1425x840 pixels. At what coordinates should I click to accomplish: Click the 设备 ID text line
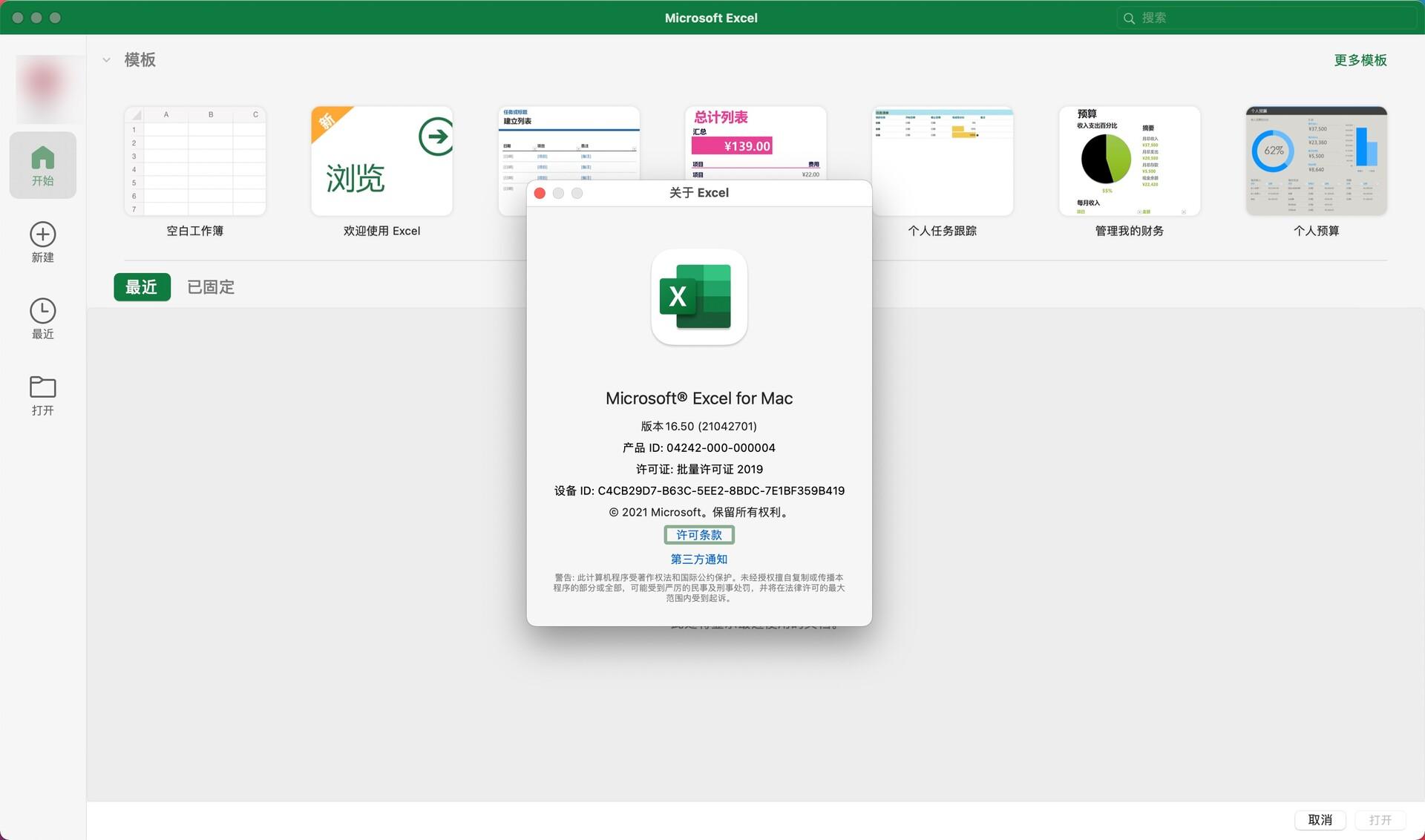click(x=699, y=491)
